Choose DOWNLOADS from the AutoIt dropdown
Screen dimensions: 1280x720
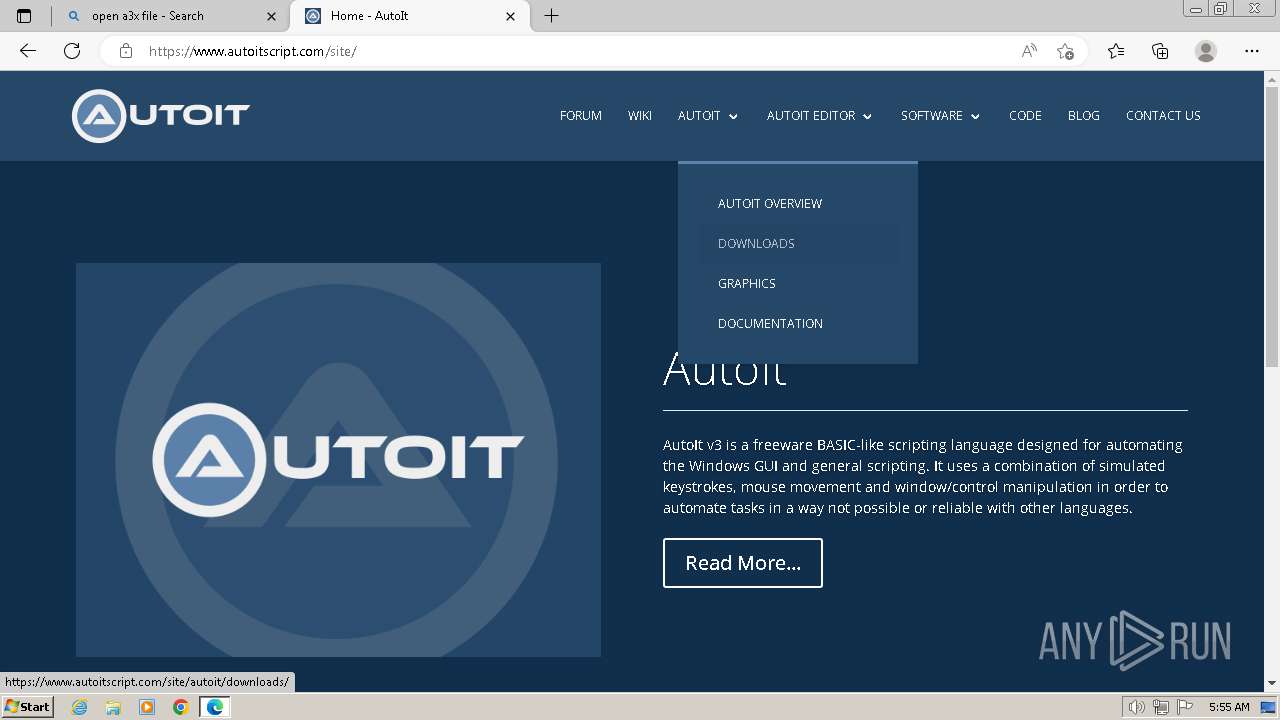[756, 243]
